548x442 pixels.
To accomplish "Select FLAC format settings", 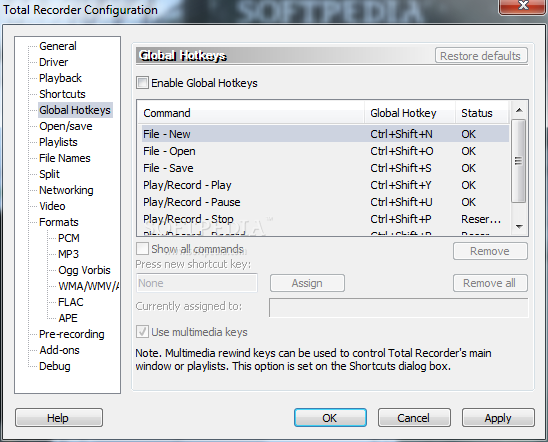I will pos(71,302).
